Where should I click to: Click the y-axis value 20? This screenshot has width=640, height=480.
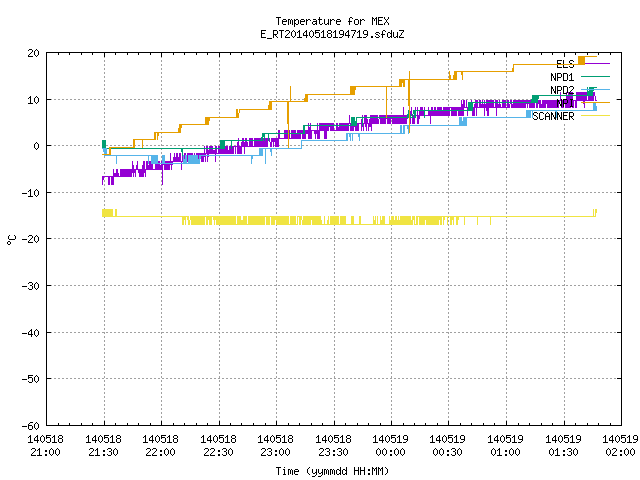click(33, 53)
